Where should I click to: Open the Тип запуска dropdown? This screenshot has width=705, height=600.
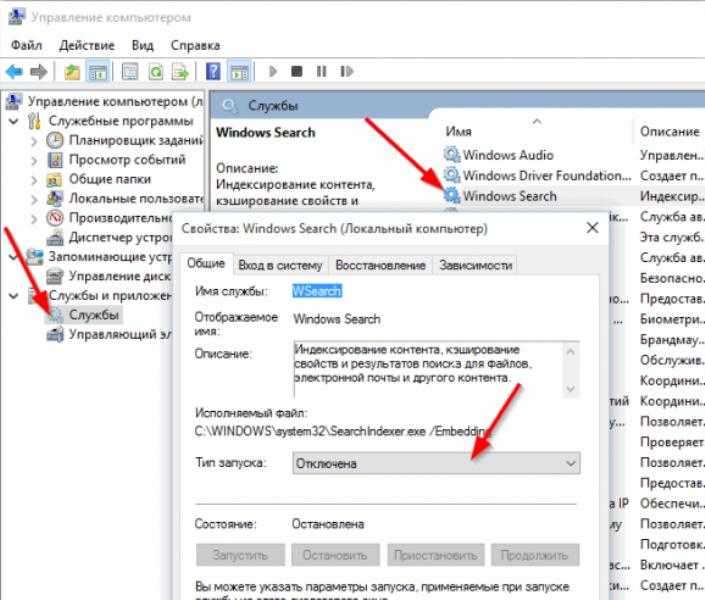pyautogui.click(x=436, y=463)
